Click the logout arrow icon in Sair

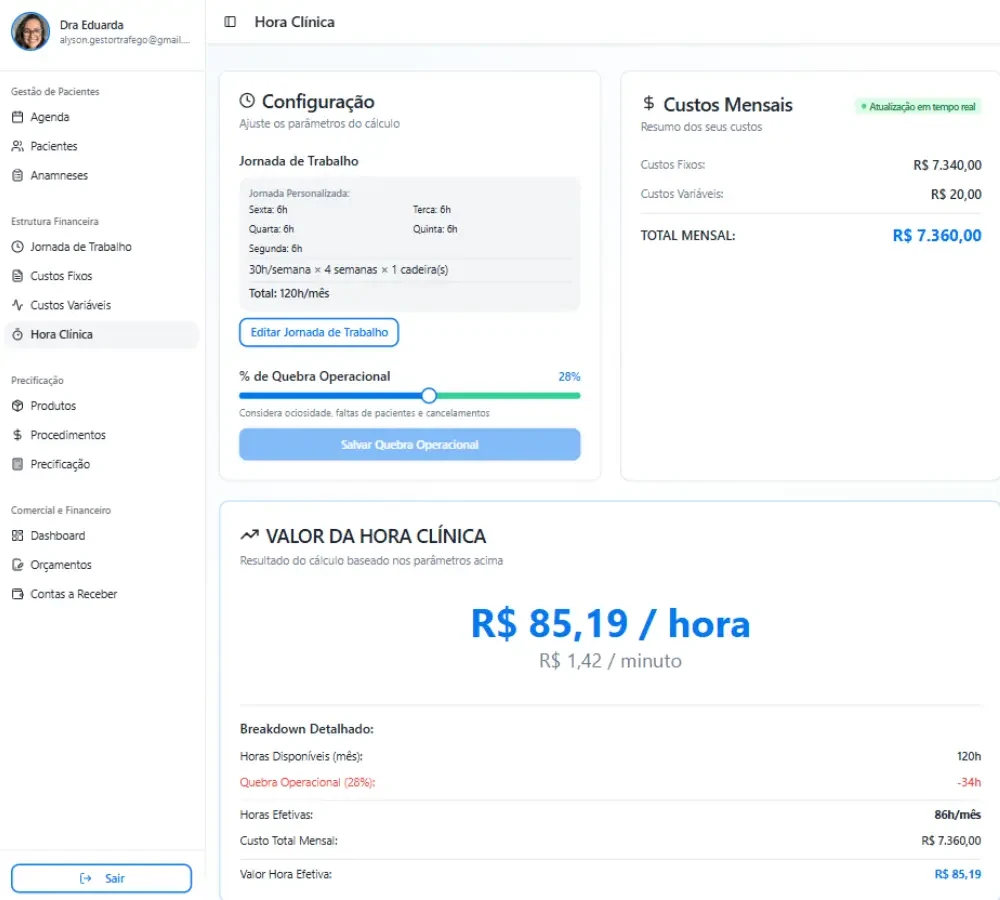[x=85, y=878]
